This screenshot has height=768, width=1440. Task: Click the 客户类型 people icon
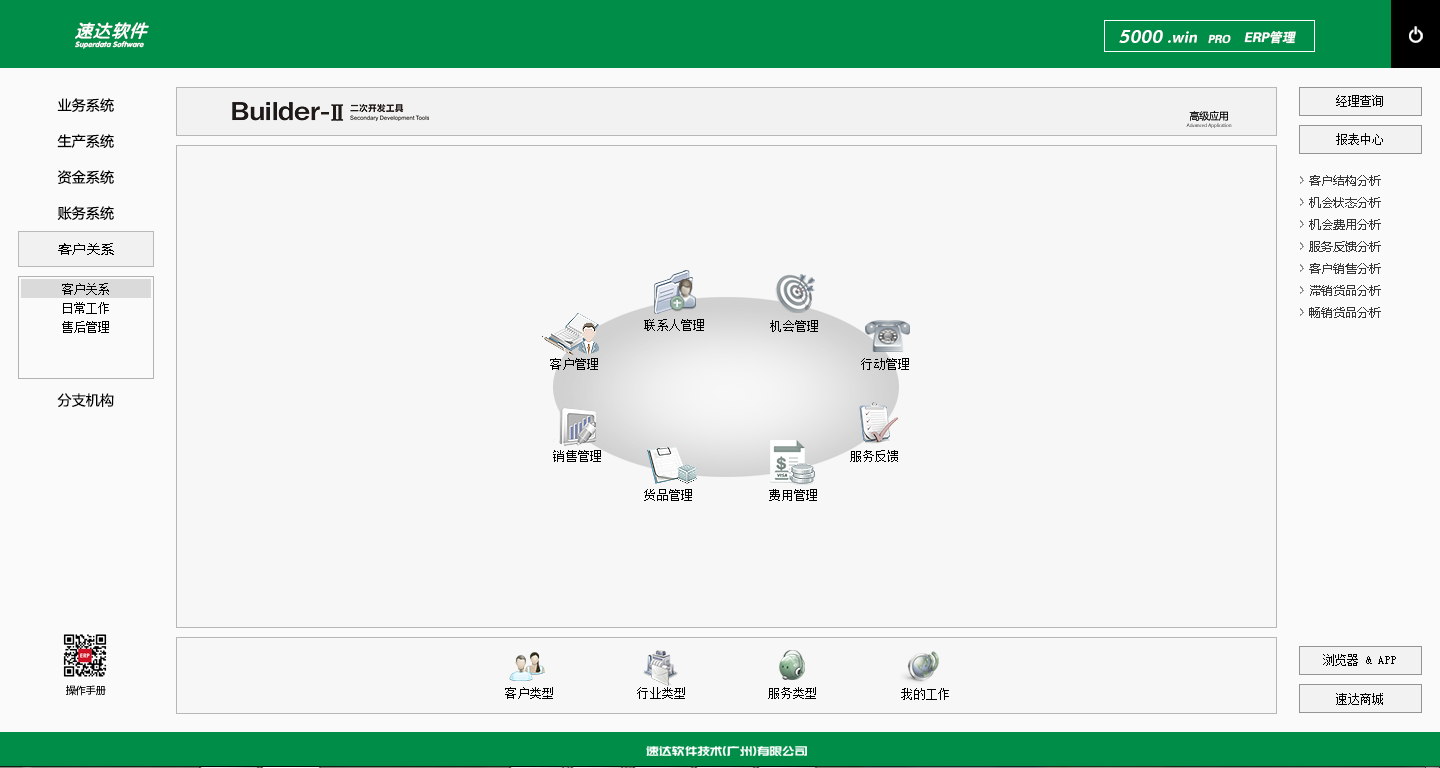click(529, 666)
